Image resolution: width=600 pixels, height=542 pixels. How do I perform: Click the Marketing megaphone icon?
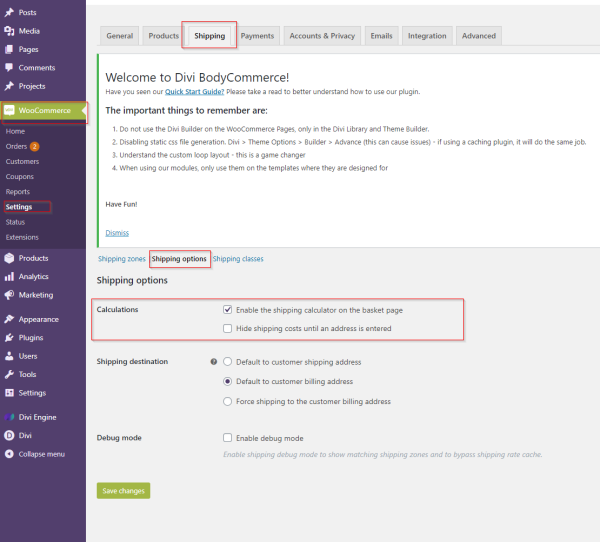(x=9, y=295)
